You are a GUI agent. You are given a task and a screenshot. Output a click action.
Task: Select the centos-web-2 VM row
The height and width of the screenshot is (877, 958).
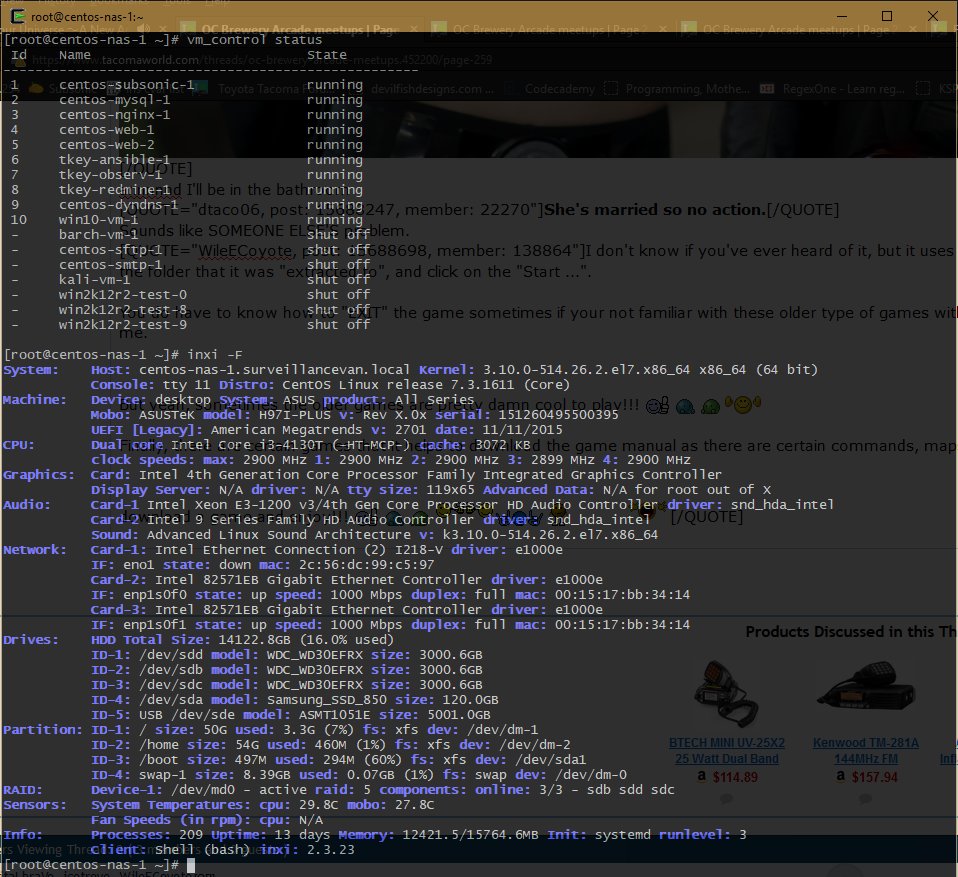click(x=186, y=144)
